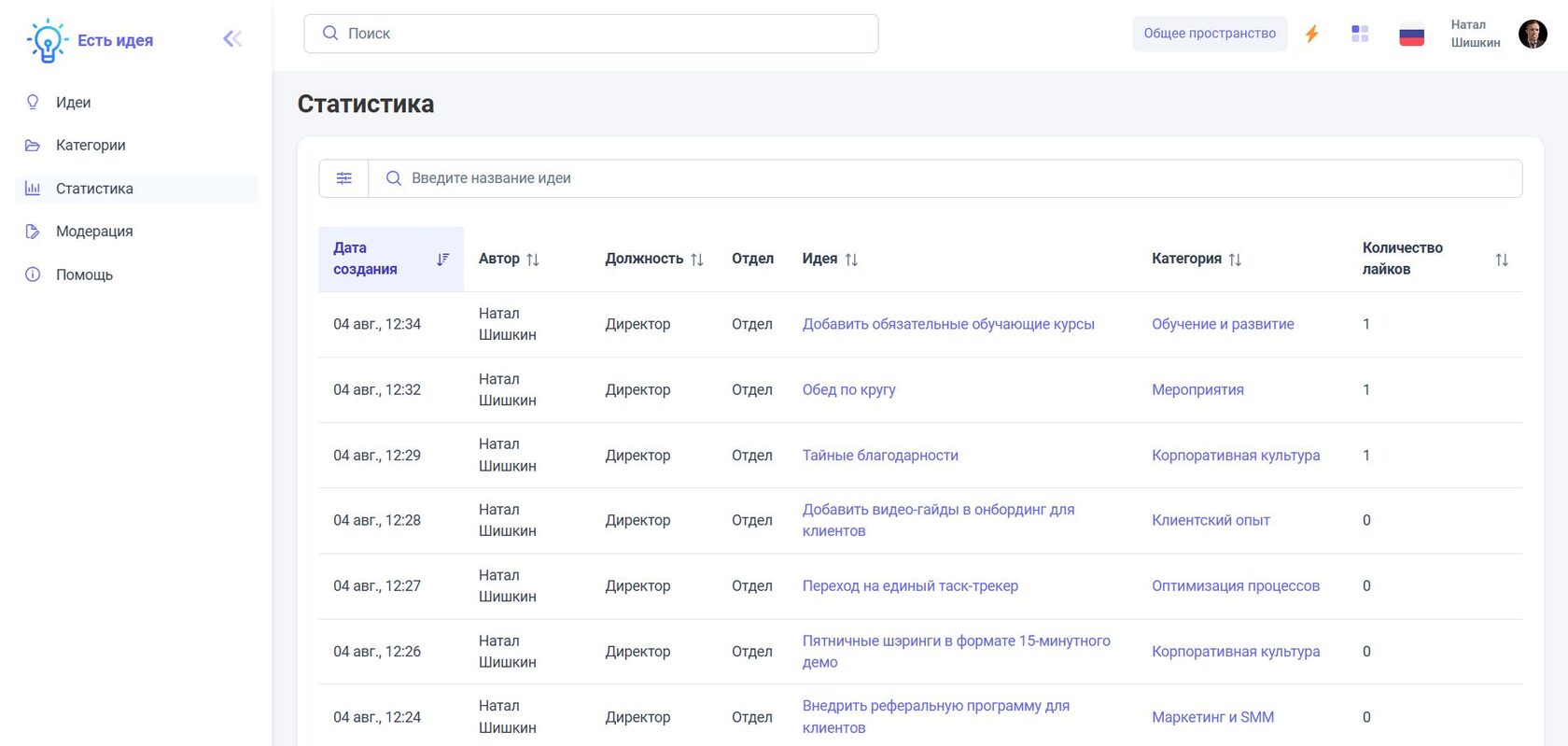Click the Есть идея lightbulb logo
1568x746 pixels.
[47, 40]
